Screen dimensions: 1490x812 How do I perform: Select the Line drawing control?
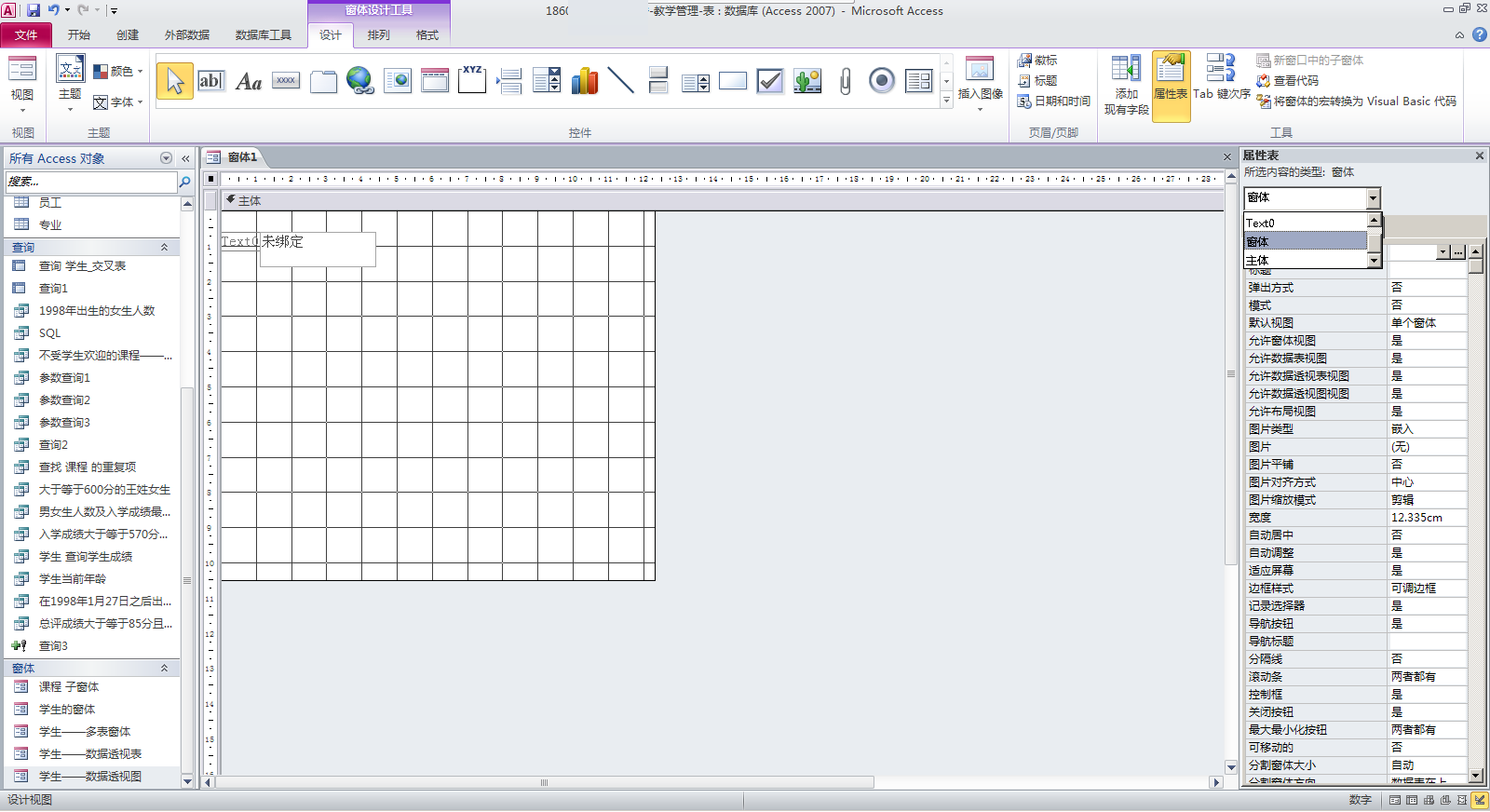click(x=621, y=81)
